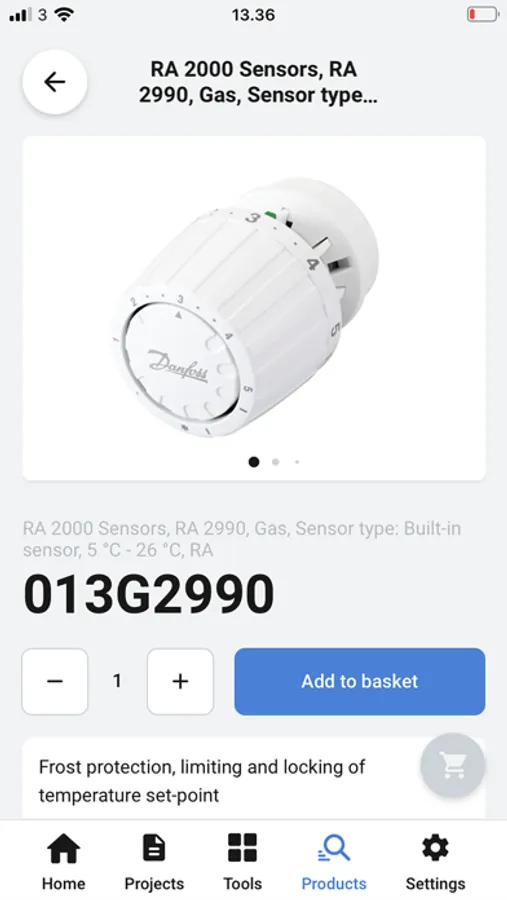Decrease quantity with the minus button
The image size is (507, 900).
tap(55, 681)
